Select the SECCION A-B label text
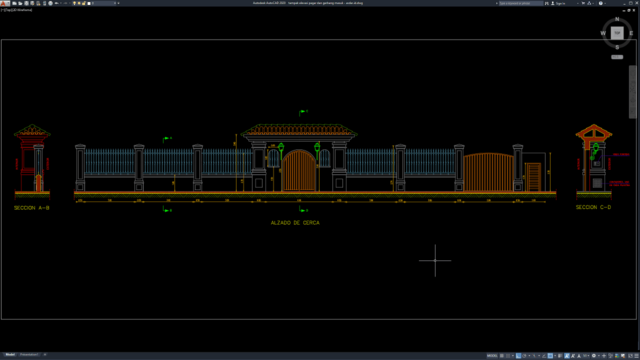The height and width of the screenshot is (360, 640). point(31,208)
